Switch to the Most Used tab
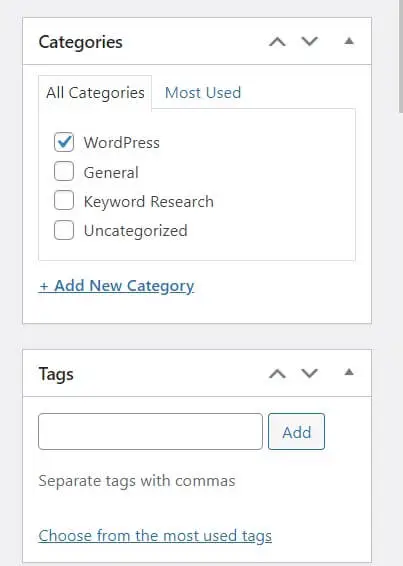403x566 pixels. [x=203, y=93]
